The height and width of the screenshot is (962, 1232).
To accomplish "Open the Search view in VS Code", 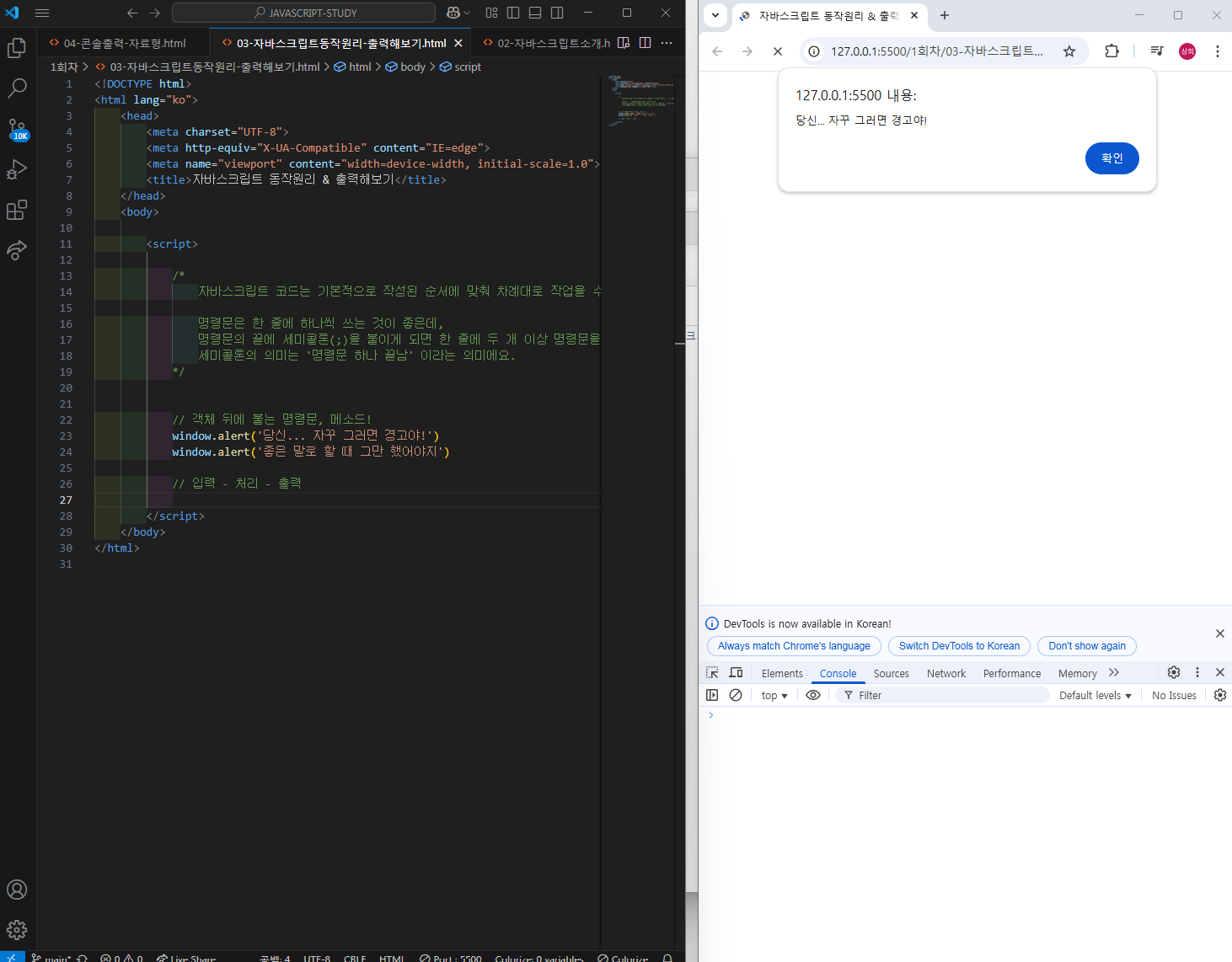I will tap(17, 88).
